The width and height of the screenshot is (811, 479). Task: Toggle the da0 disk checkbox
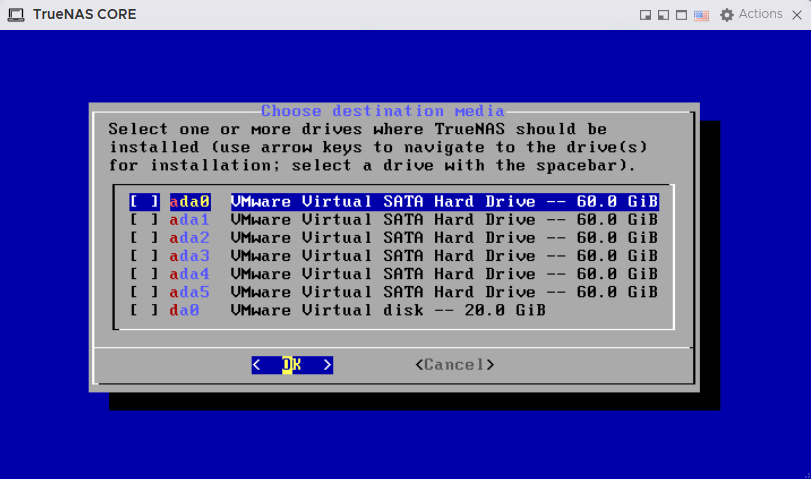(x=144, y=310)
